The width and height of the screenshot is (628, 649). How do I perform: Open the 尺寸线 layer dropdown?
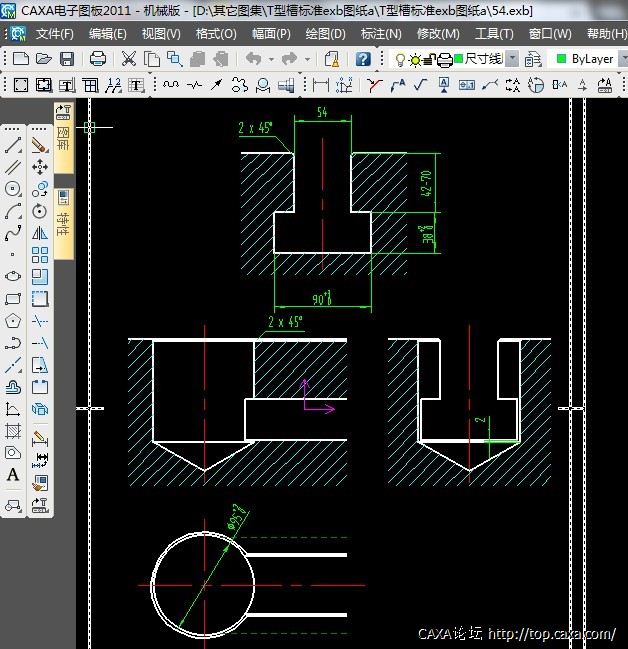pyautogui.click(x=513, y=59)
